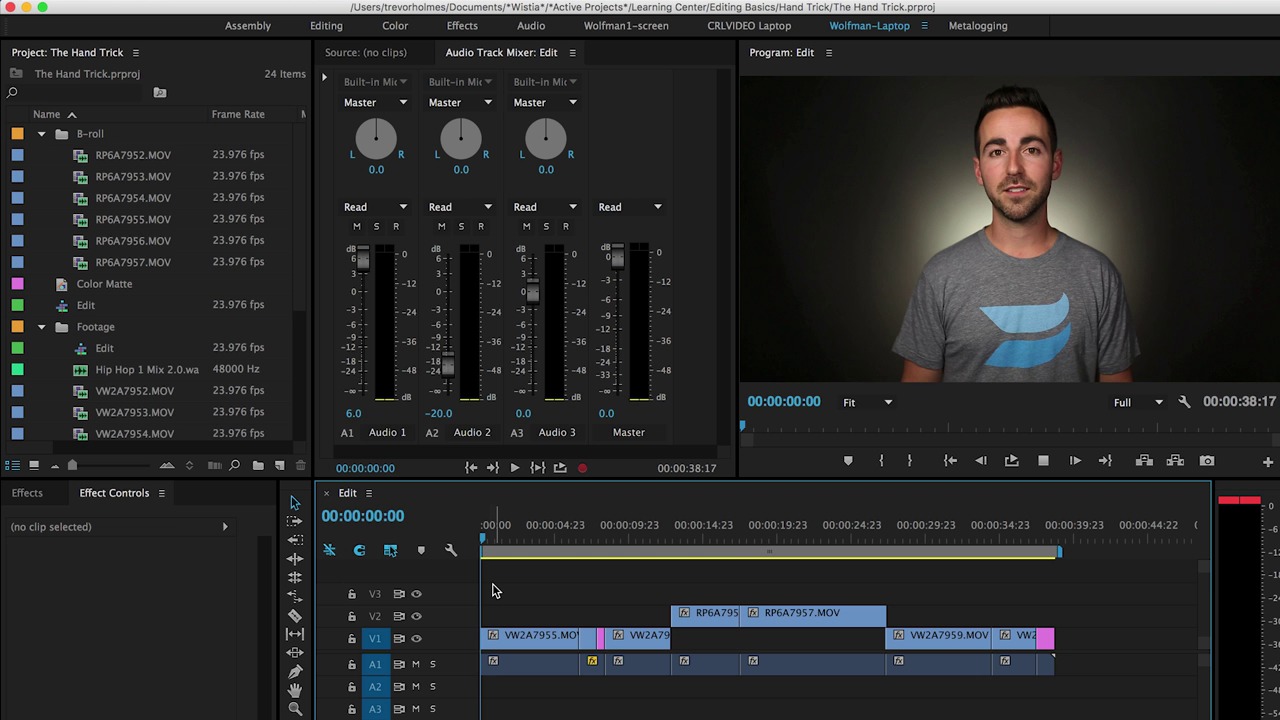Click record button in Audio Track Mixer
Screen dimensions: 1280x720
(x=582, y=468)
